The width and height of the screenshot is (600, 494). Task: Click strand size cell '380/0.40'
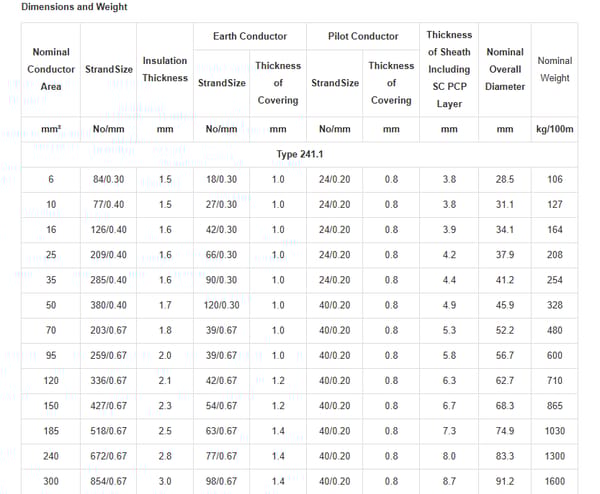[108, 305]
